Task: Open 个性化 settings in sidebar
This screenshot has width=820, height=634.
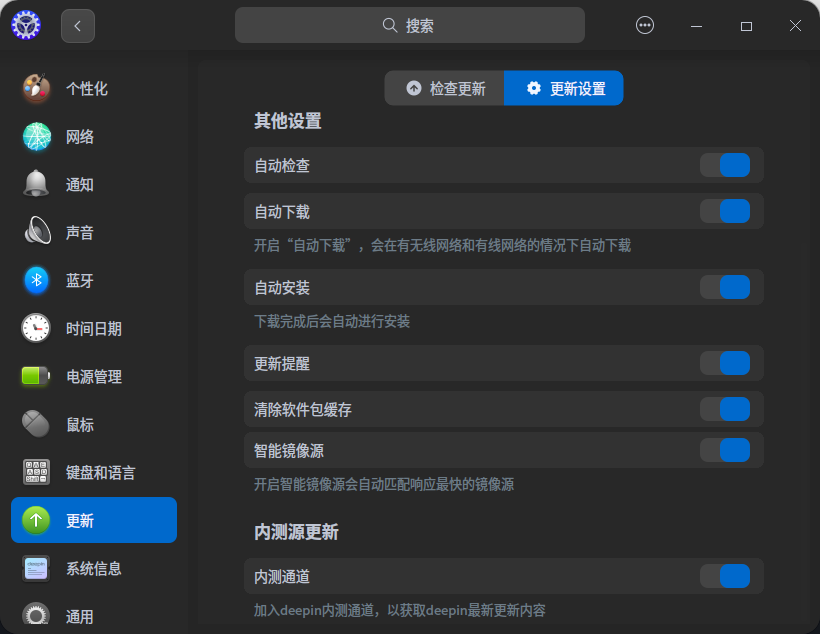Action: (x=94, y=88)
